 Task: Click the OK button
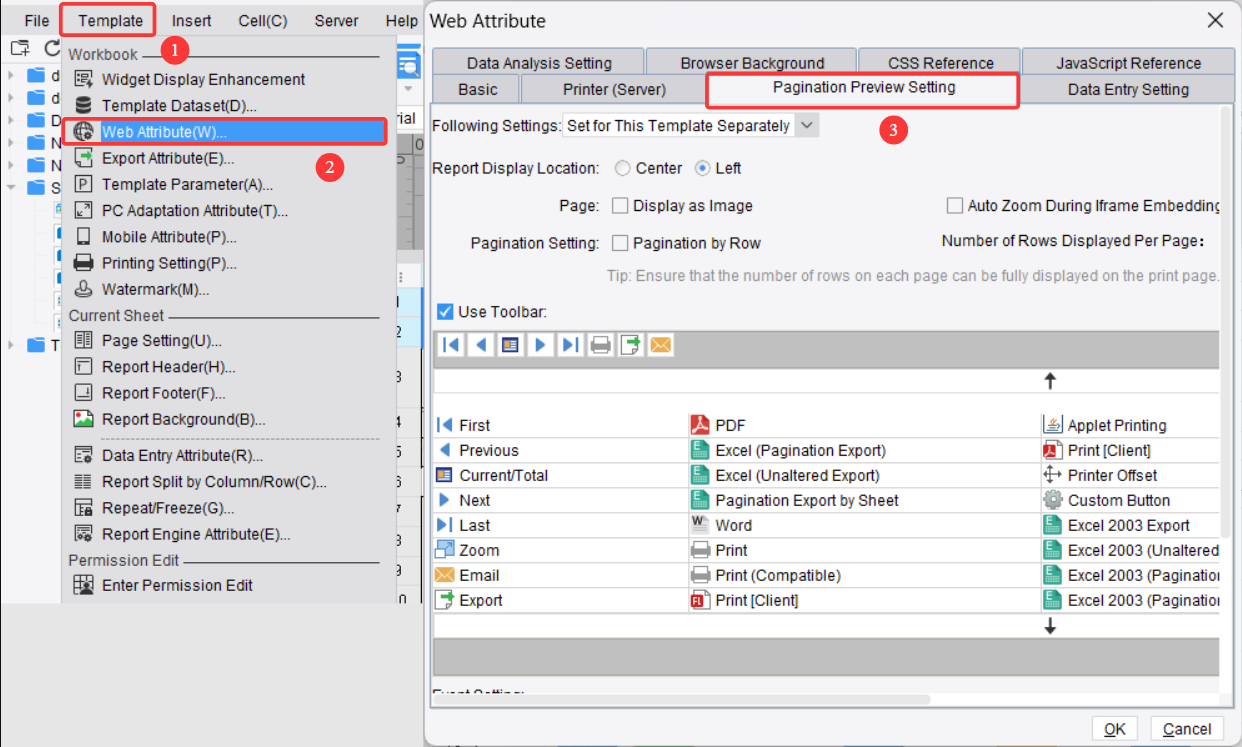pyautogui.click(x=1115, y=729)
